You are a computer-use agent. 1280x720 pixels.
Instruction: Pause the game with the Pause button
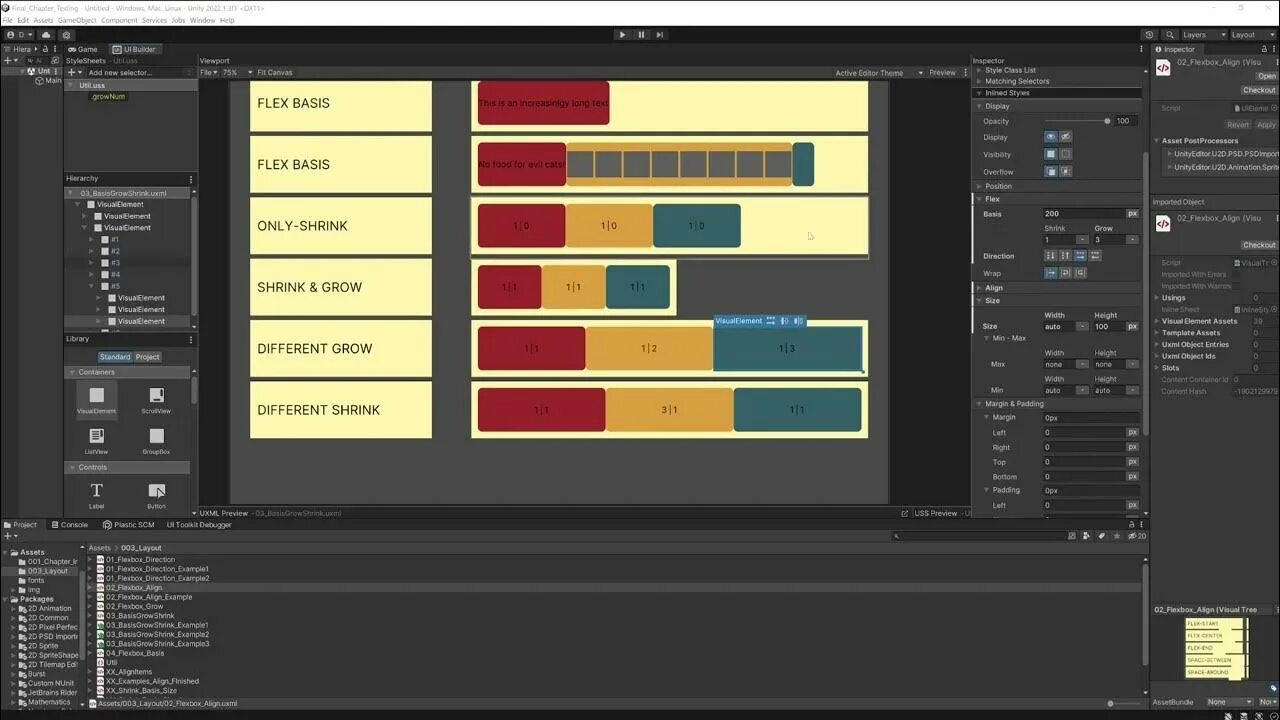click(x=641, y=35)
